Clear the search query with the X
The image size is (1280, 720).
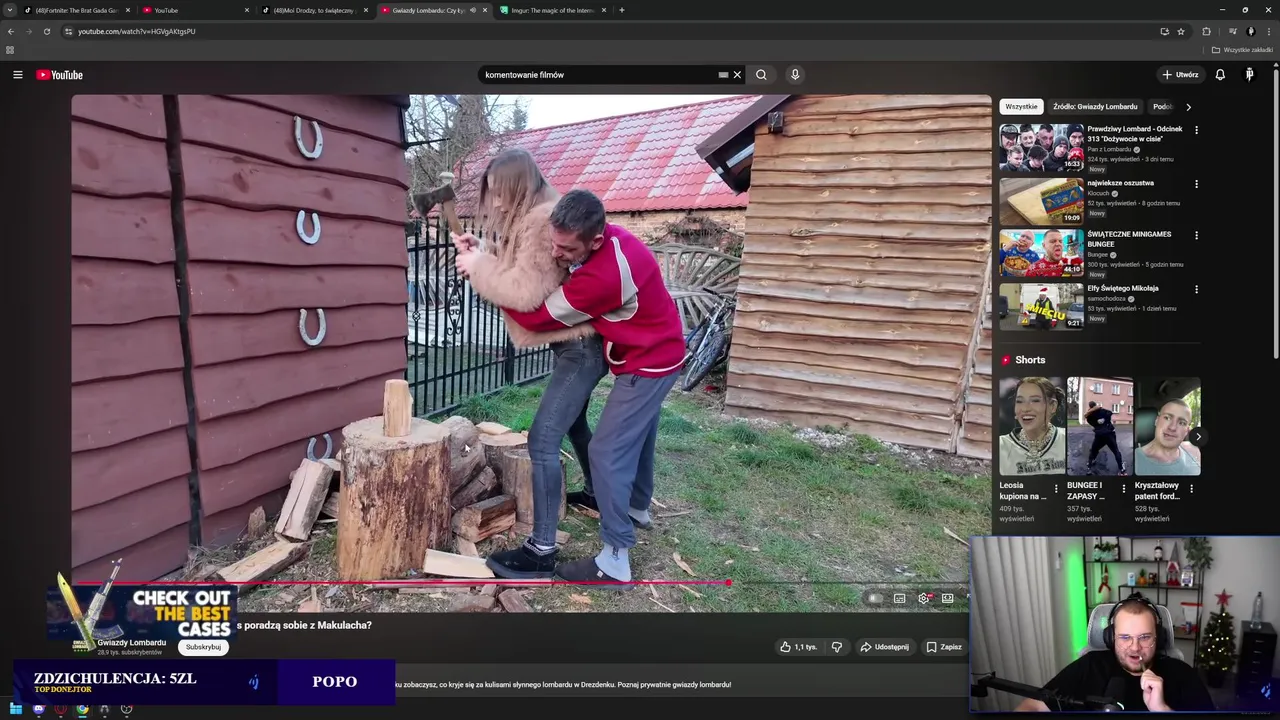pyautogui.click(x=737, y=75)
